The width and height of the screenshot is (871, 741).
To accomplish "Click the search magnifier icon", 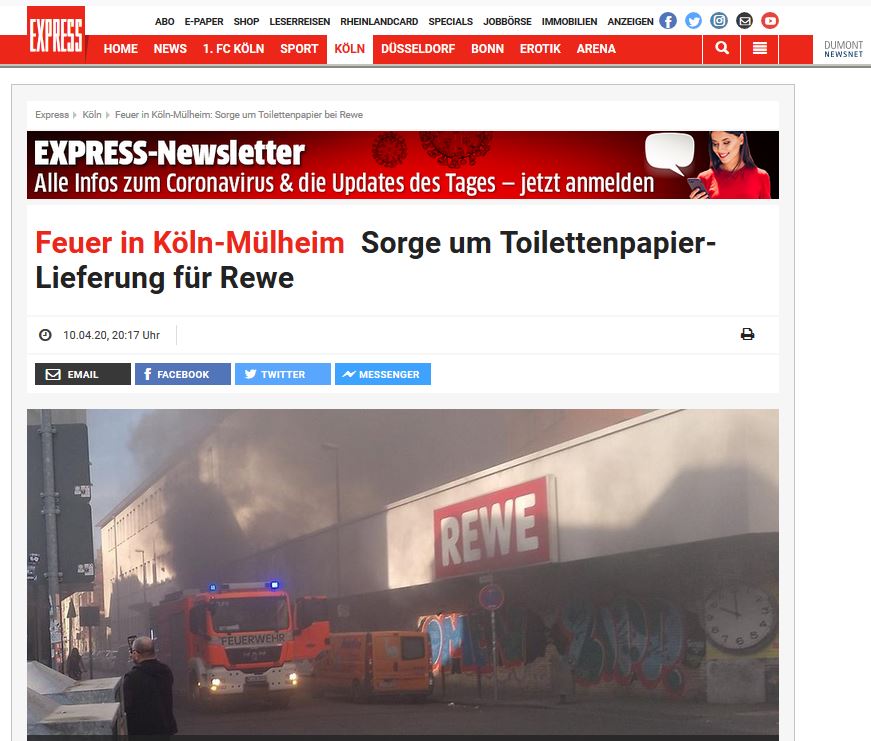I will point(722,48).
